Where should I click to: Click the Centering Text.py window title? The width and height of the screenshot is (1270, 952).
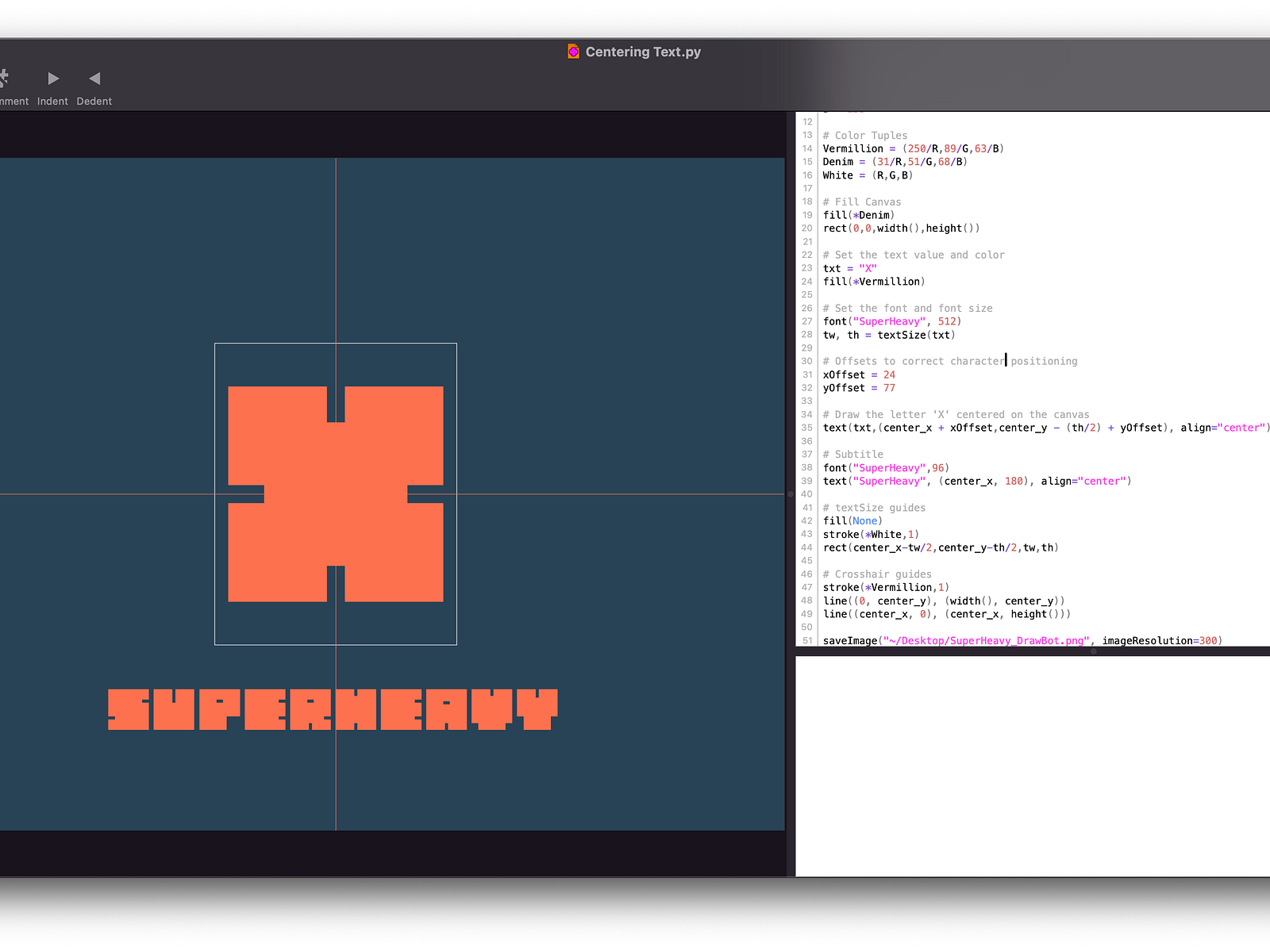(643, 52)
